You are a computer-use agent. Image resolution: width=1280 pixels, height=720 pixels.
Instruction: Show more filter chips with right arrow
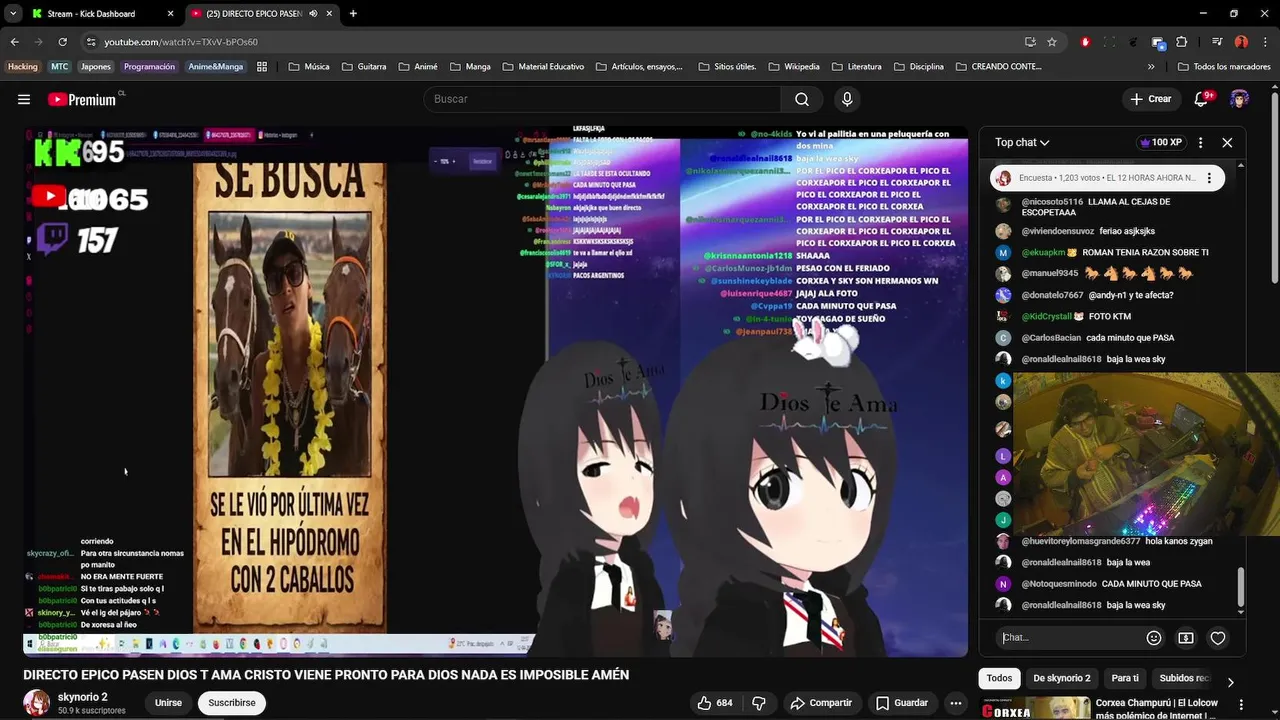pyautogui.click(x=1230, y=682)
